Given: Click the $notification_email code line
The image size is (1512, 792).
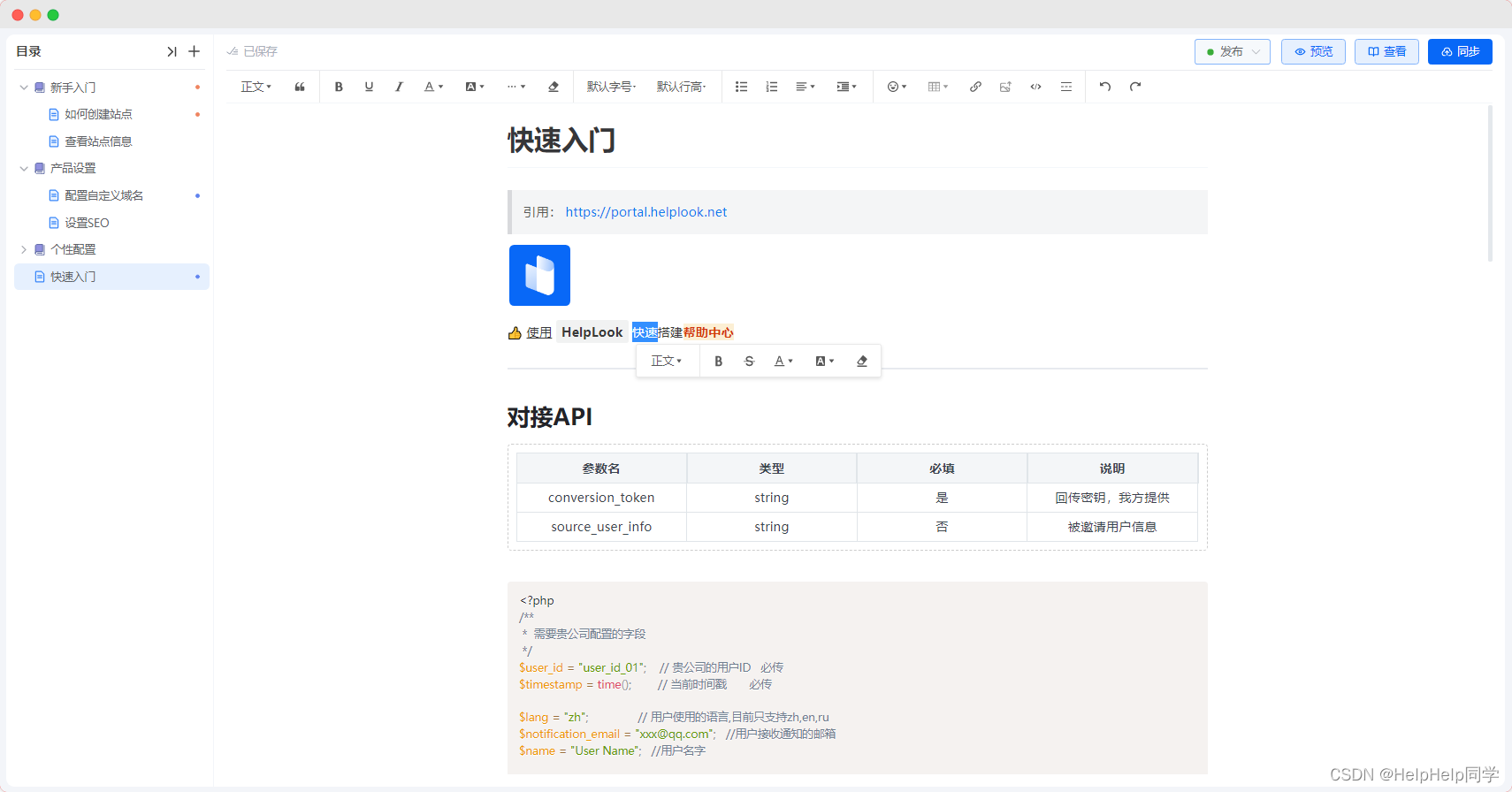Looking at the screenshot, I should click(677, 735).
